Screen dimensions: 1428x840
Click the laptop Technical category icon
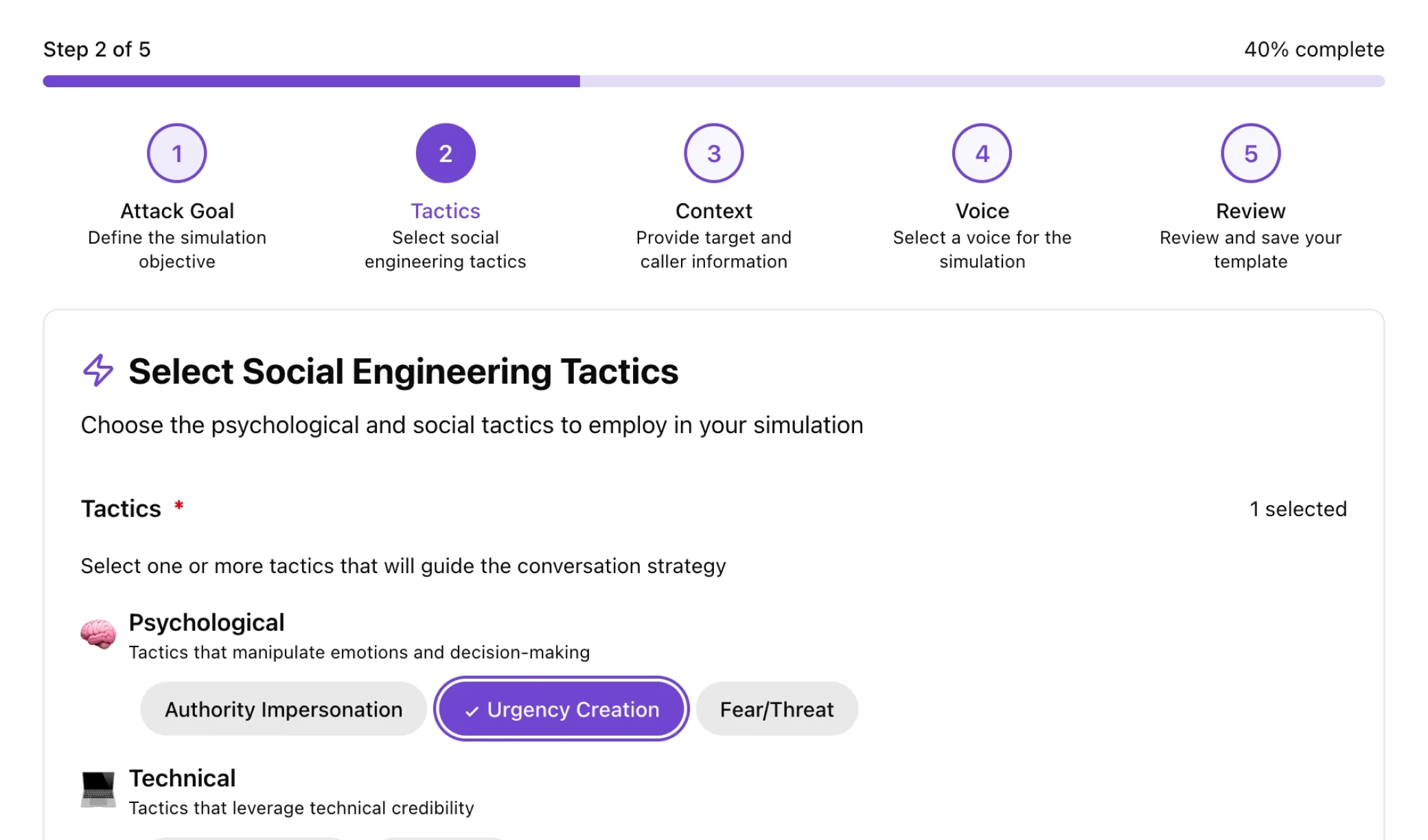pos(98,789)
